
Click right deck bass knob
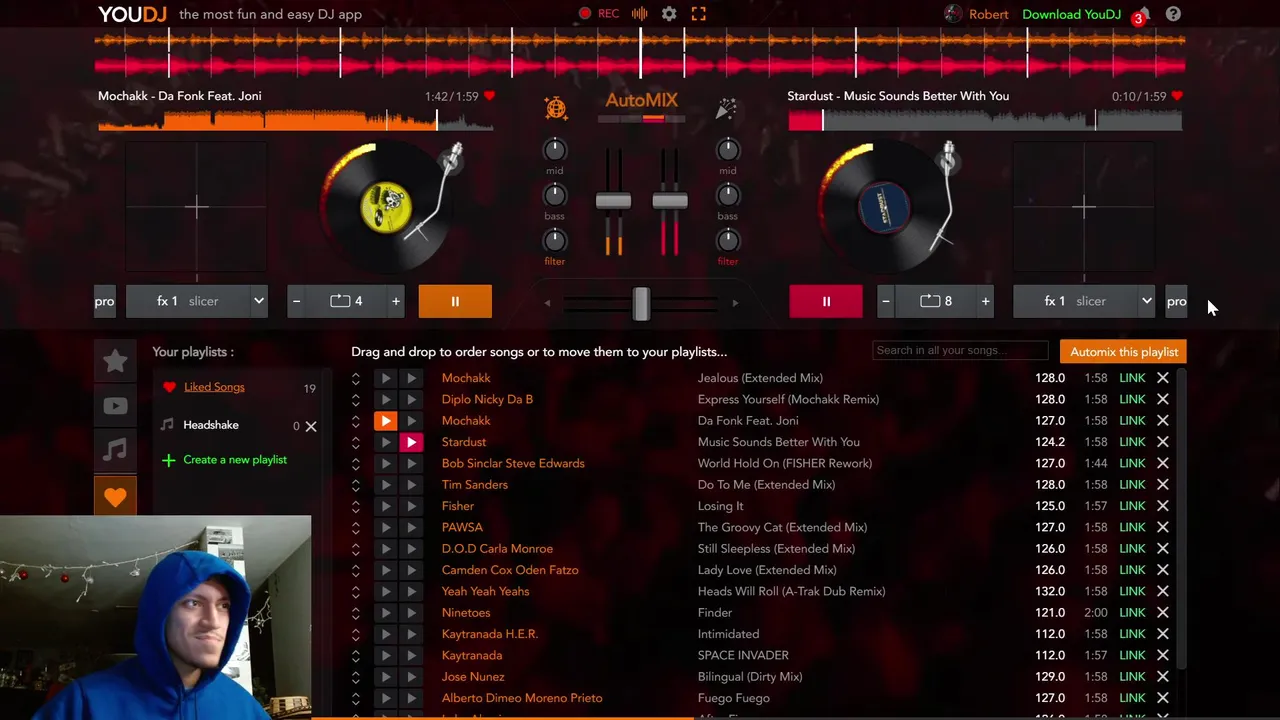coord(728,195)
